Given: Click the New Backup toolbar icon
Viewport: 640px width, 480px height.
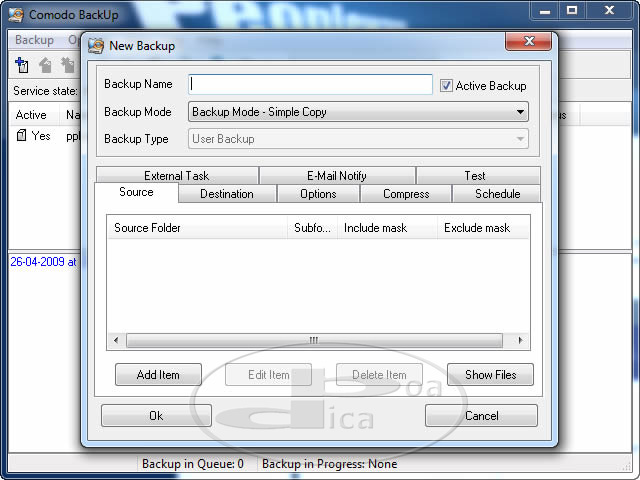Looking at the screenshot, I should pos(22,65).
